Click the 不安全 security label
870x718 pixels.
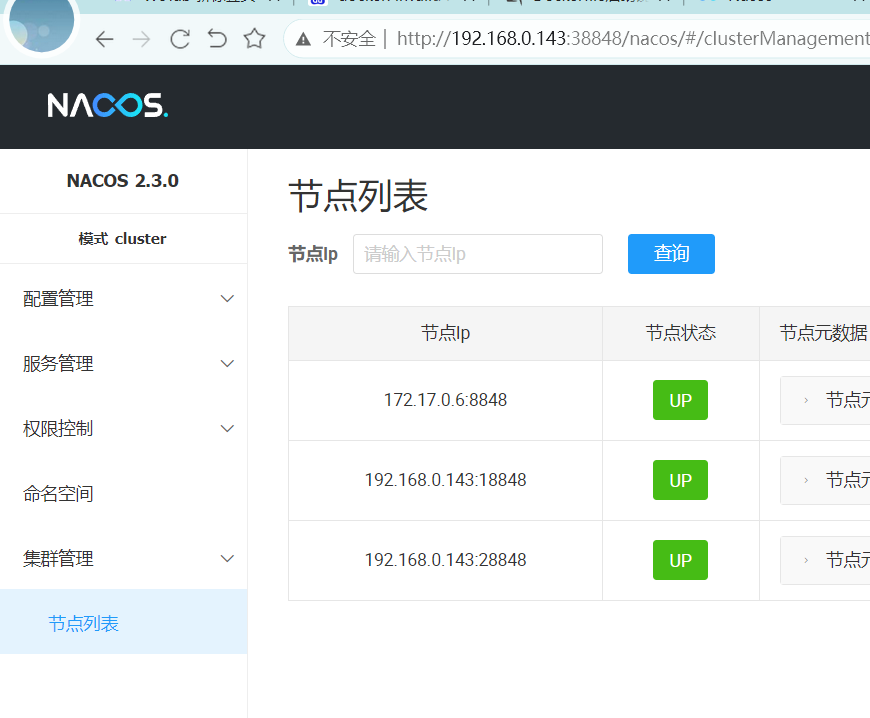point(349,39)
